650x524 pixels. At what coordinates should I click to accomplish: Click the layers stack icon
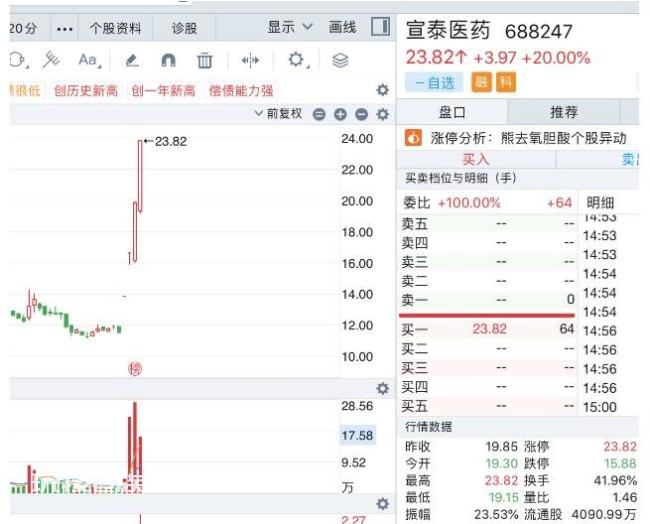tap(340, 61)
